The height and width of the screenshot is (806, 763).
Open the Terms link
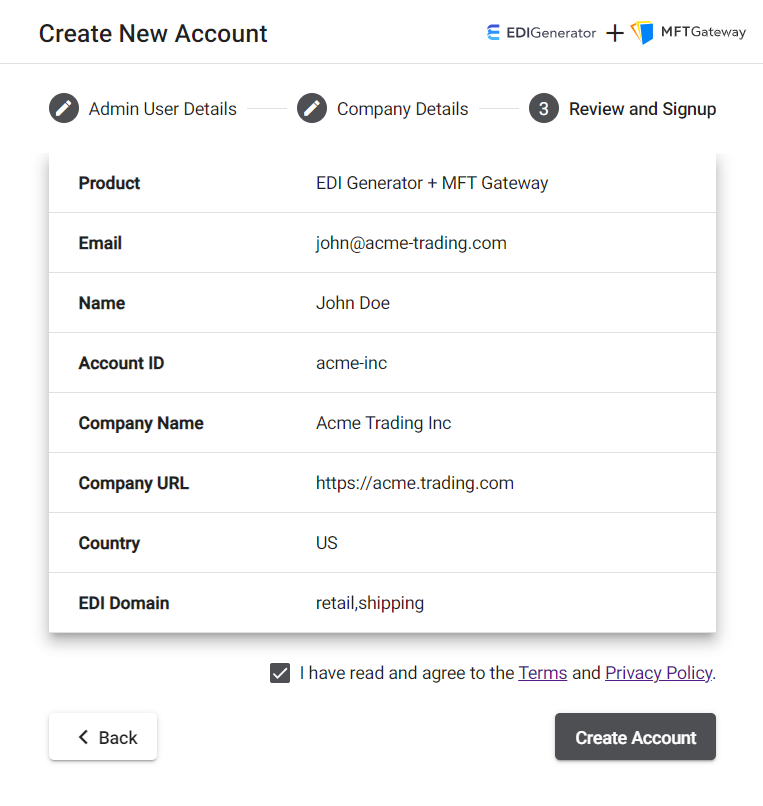(542, 673)
